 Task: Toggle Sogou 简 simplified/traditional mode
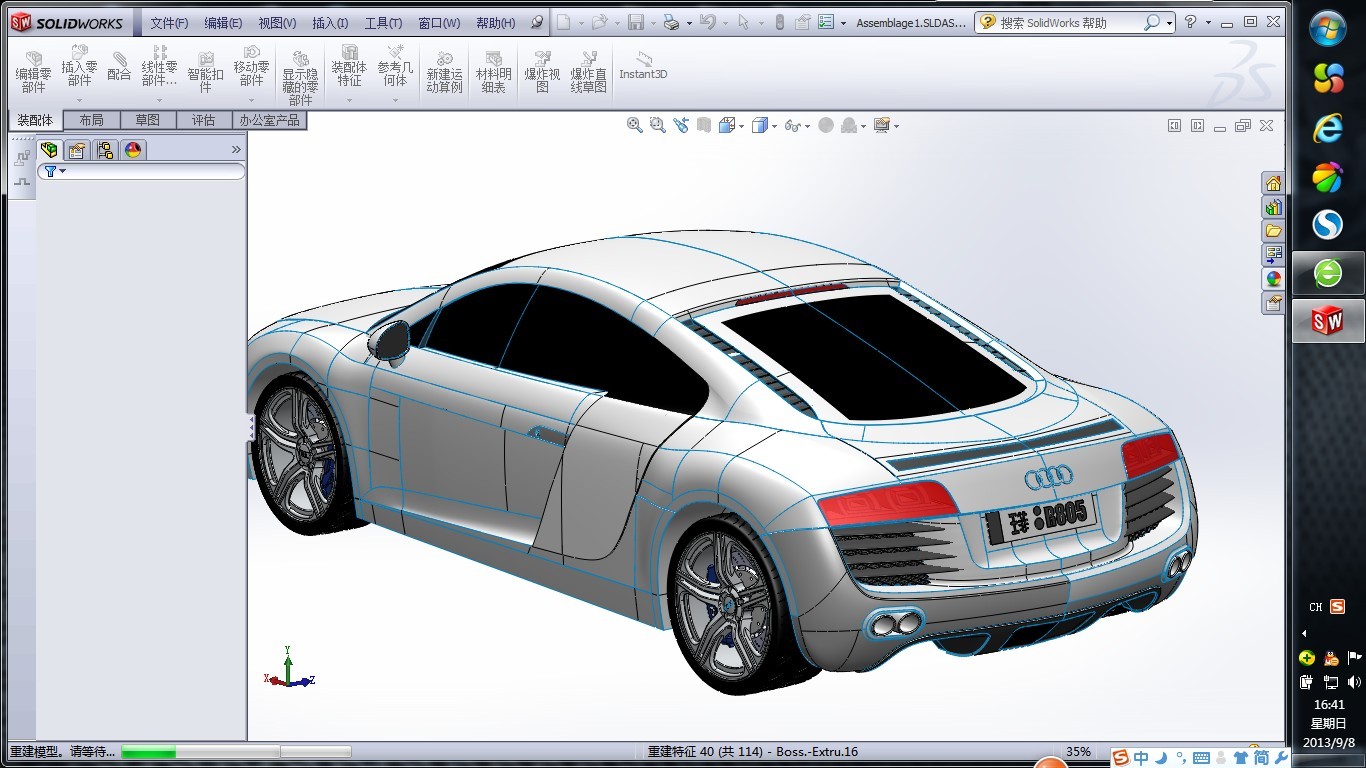pyautogui.click(x=1261, y=758)
